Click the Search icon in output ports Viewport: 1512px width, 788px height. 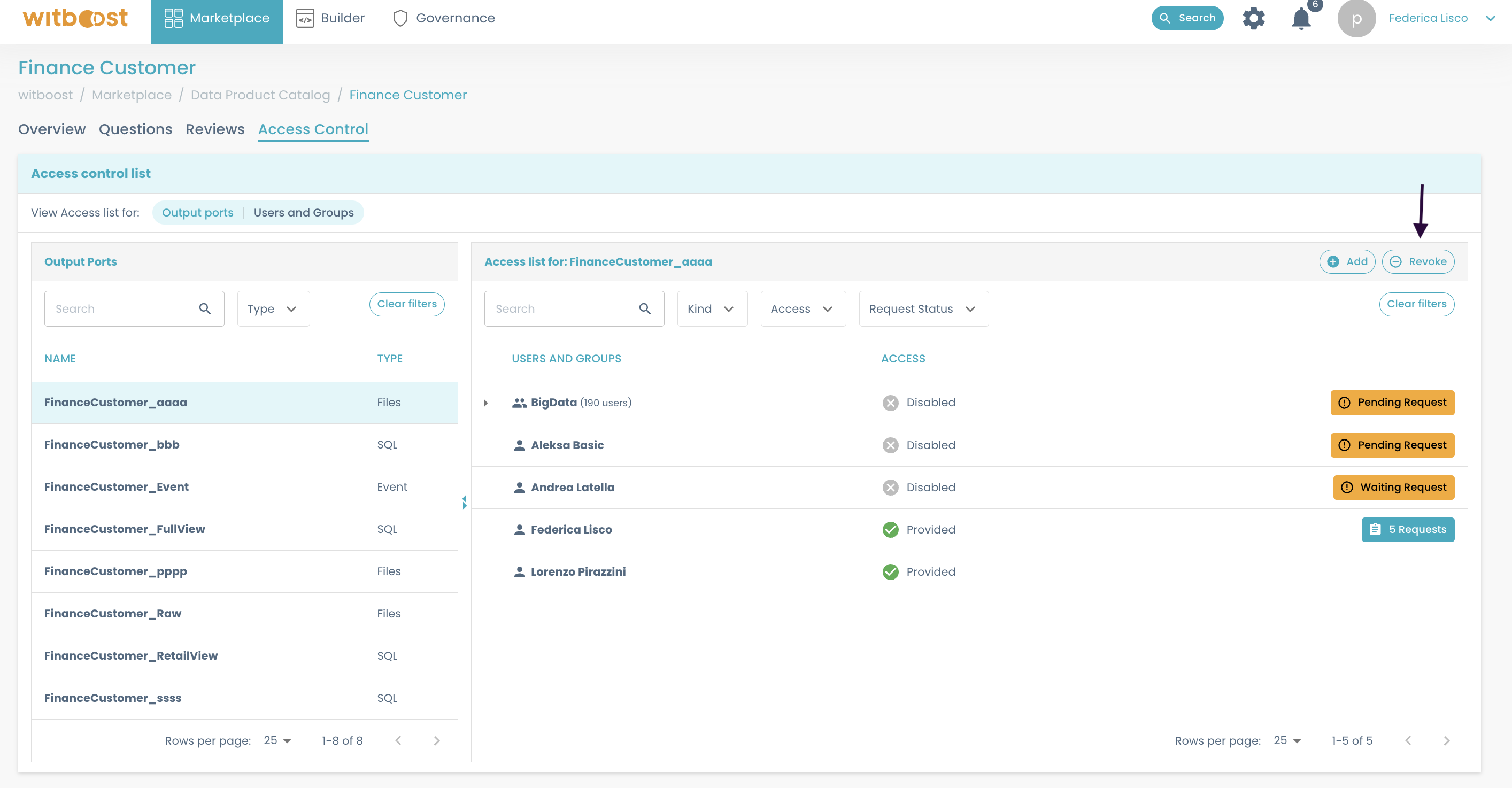pyautogui.click(x=205, y=308)
